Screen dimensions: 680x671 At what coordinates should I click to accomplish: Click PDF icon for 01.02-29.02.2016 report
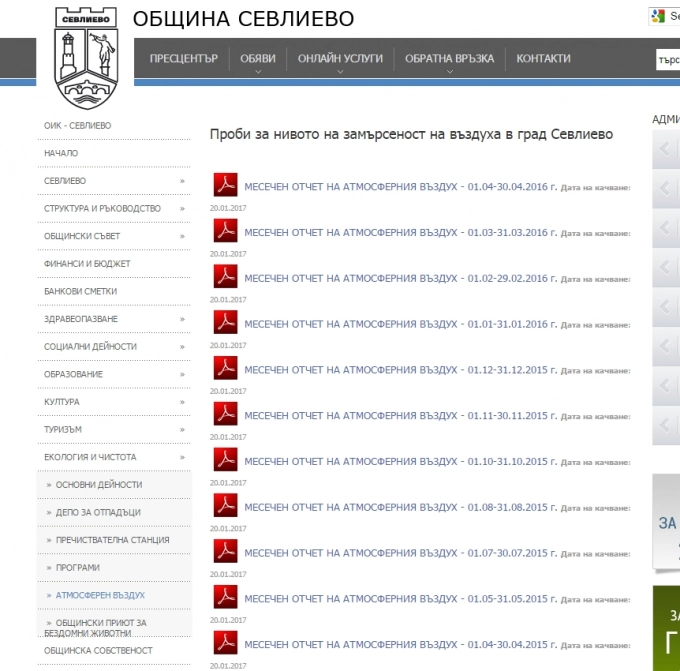pyautogui.click(x=225, y=277)
